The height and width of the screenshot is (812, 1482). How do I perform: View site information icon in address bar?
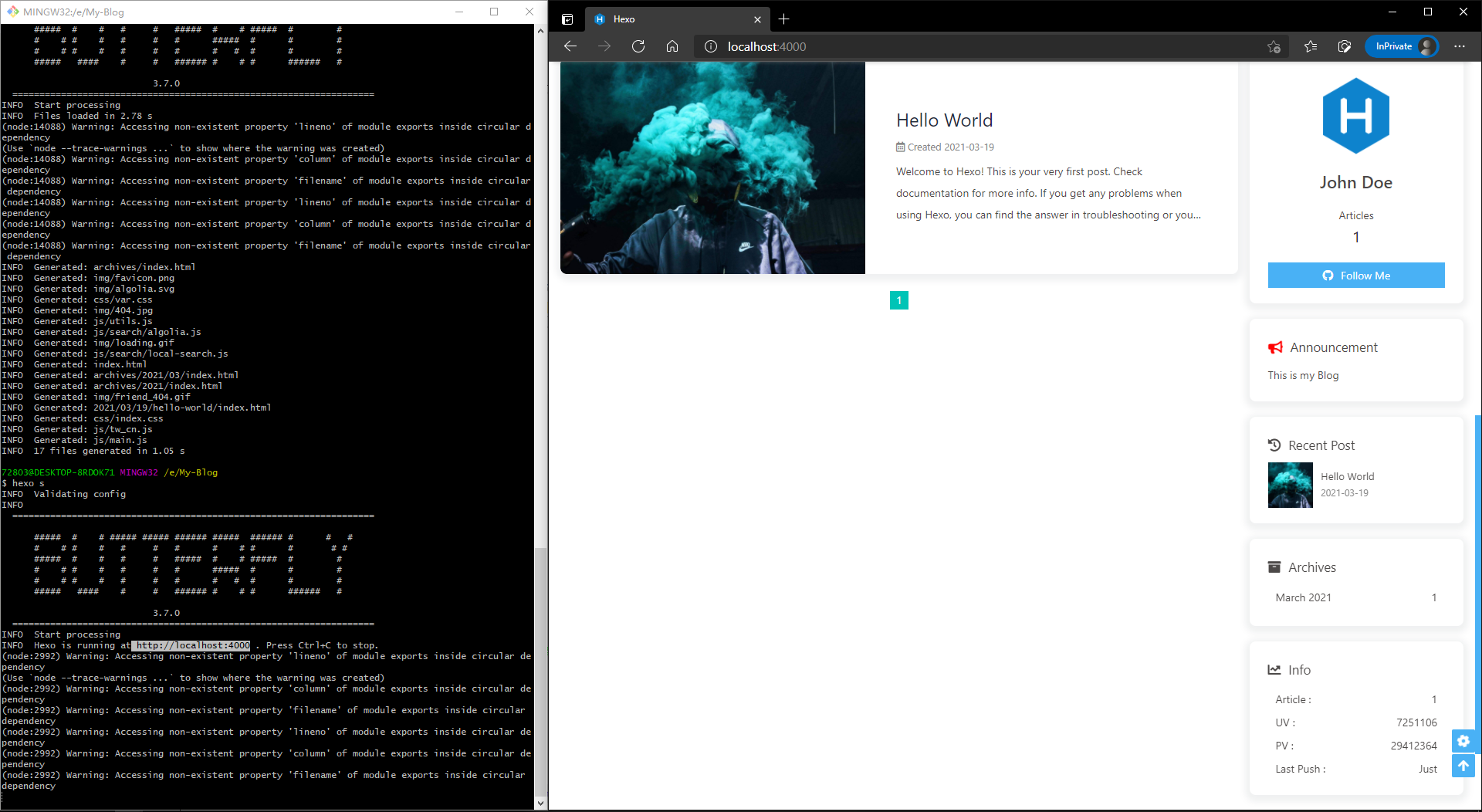pos(711,46)
